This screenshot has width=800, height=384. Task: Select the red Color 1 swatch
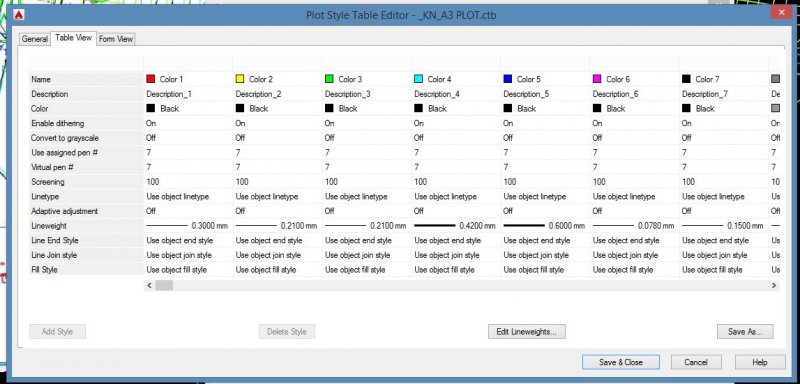151,79
